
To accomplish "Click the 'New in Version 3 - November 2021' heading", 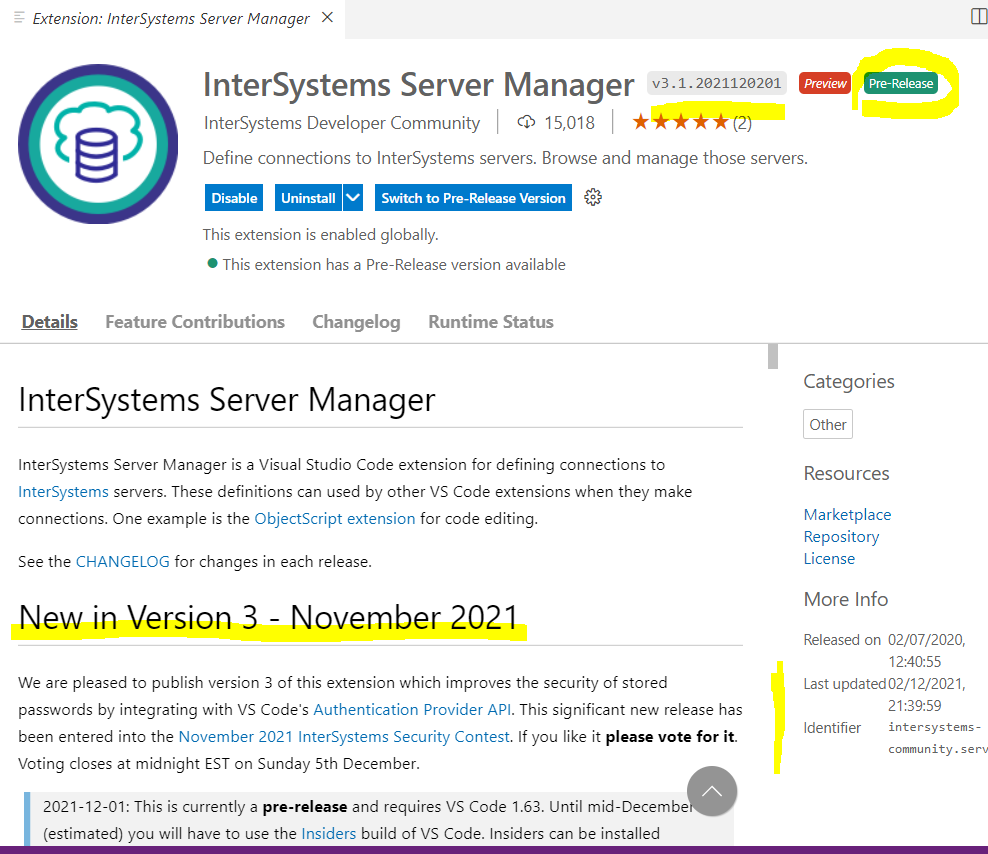I will coord(268,617).
